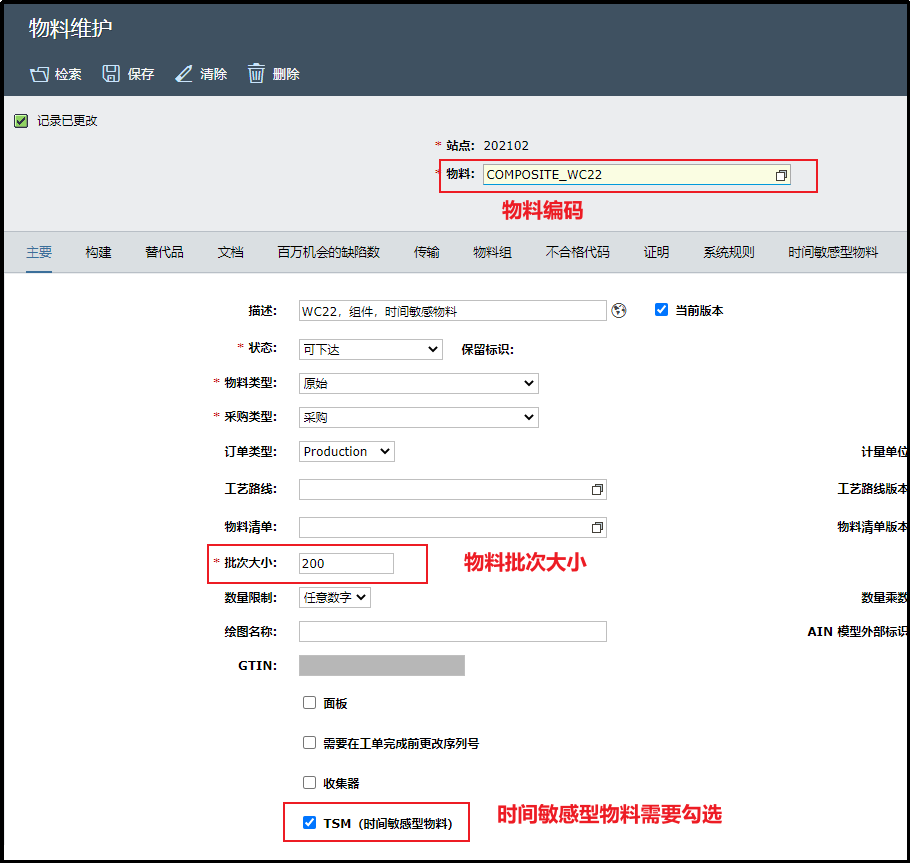Click the 检索 (retrieve) toolbar icon
The image size is (910, 863).
[x=39, y=74]
